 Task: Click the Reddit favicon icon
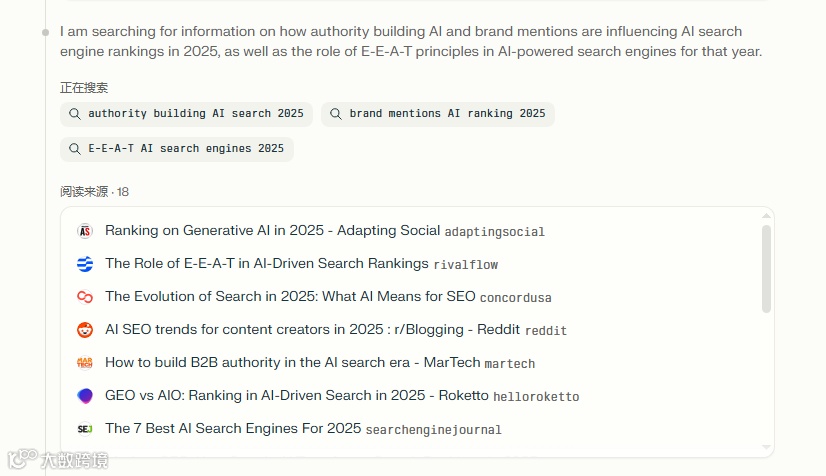tap(85, 330)
